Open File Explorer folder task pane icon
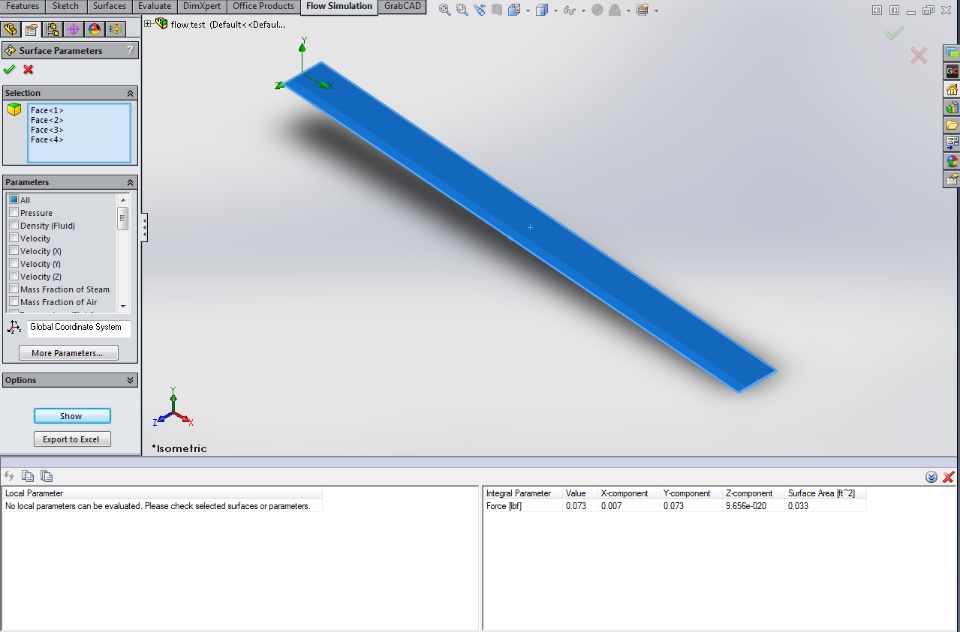The height and width of the screenshot is (632, 960). click(x=952, y=125)
